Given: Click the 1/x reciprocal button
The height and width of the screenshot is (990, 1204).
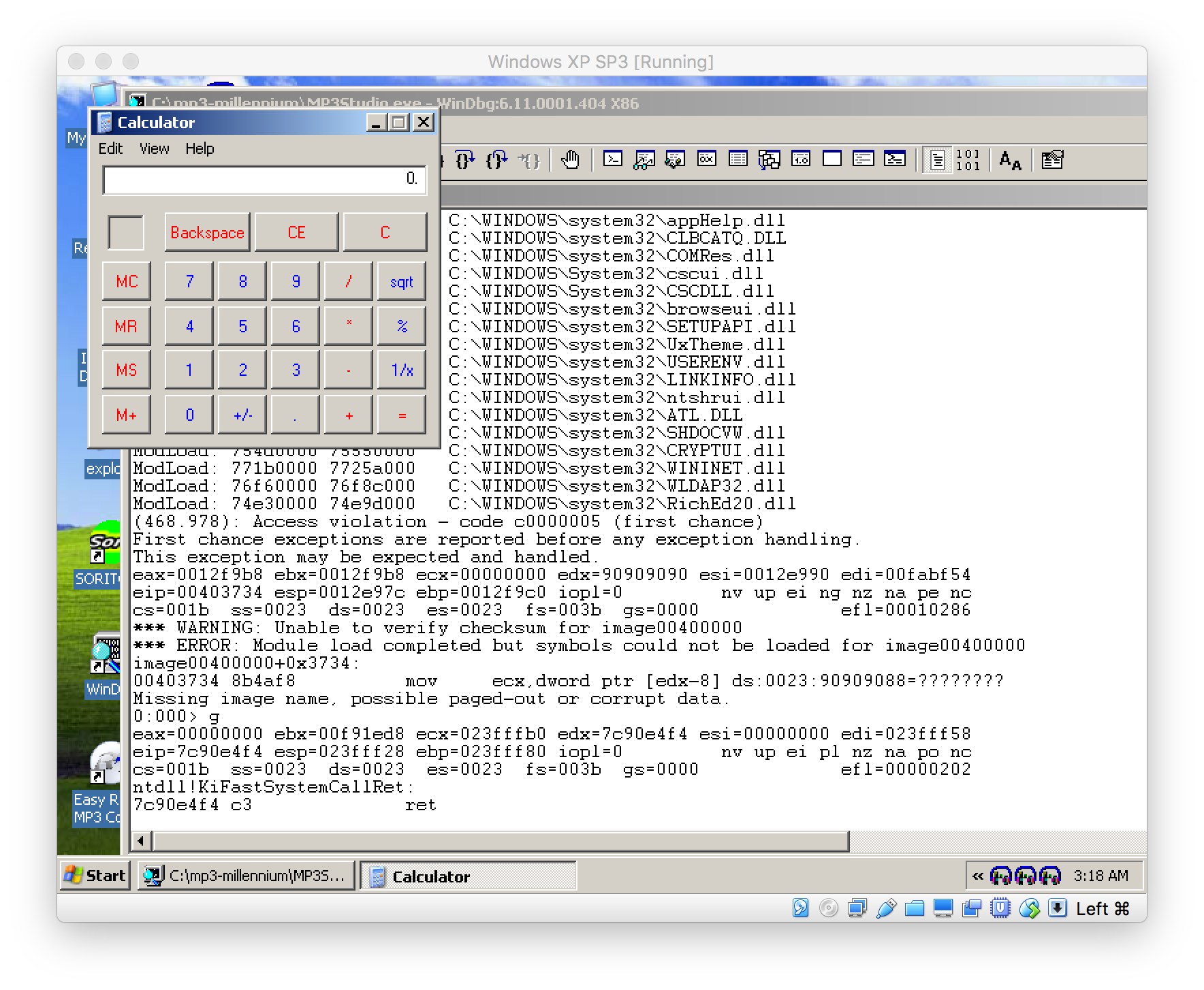Looking at the screenshot, I should pos(402,370).
